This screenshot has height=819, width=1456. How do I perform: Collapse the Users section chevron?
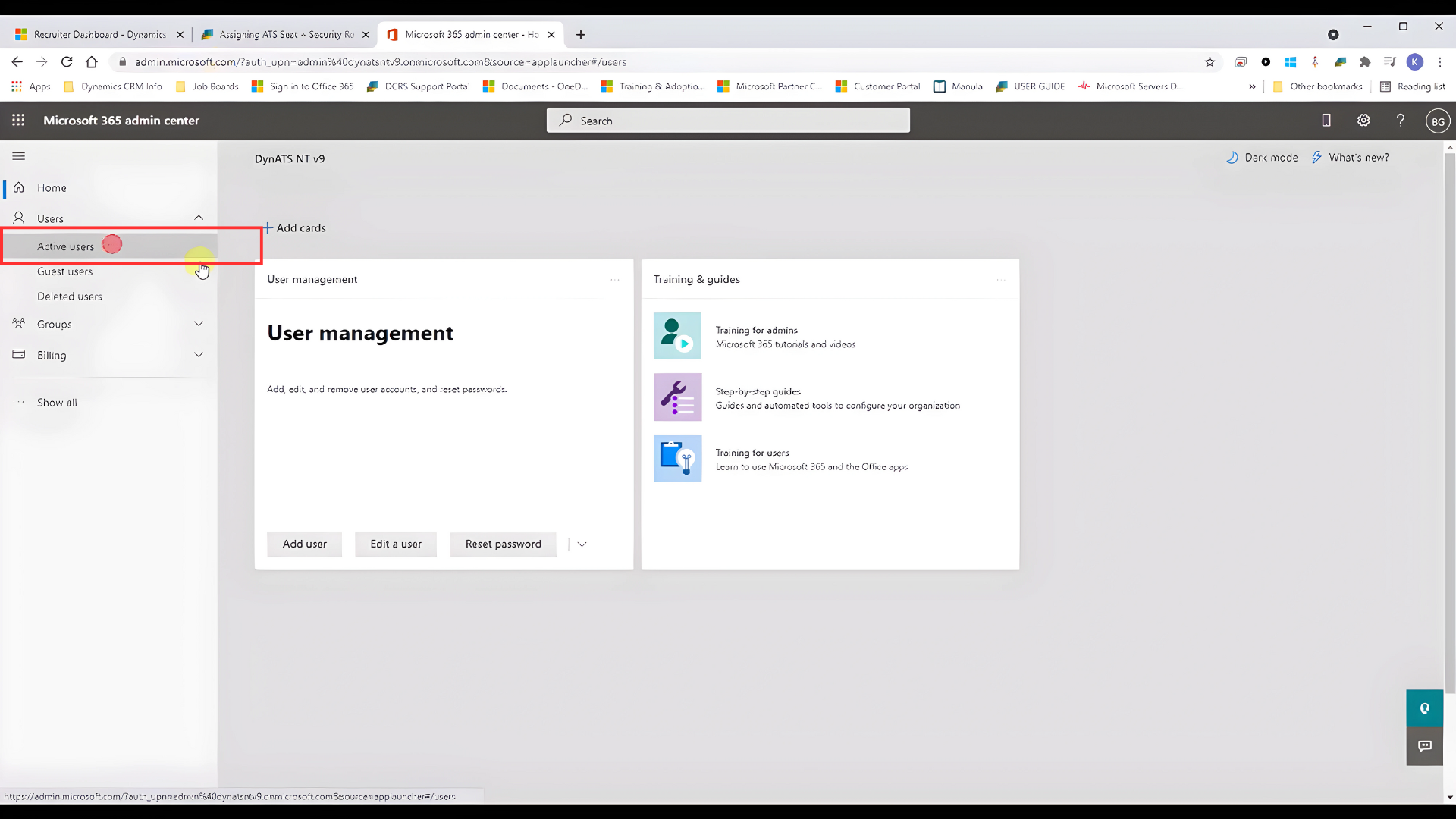pos(199,218)
